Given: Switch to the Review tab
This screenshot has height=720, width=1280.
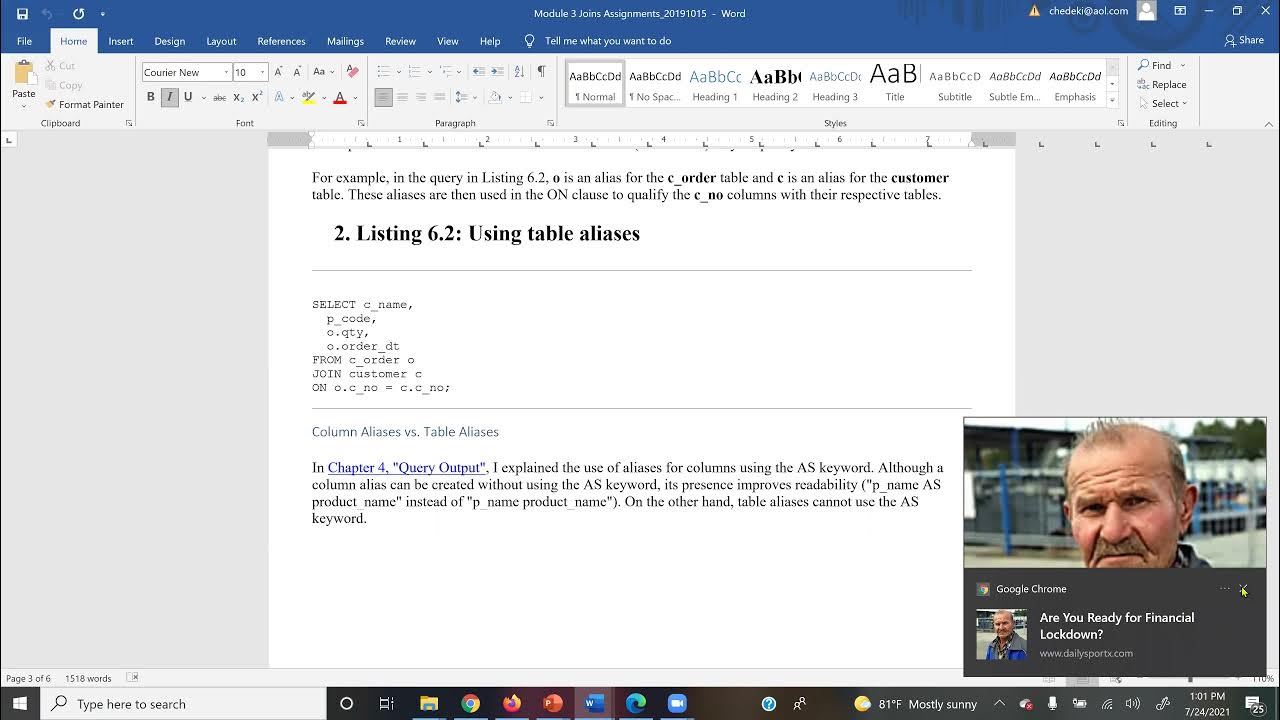Looking at the screenshot, I should [400, 41].
